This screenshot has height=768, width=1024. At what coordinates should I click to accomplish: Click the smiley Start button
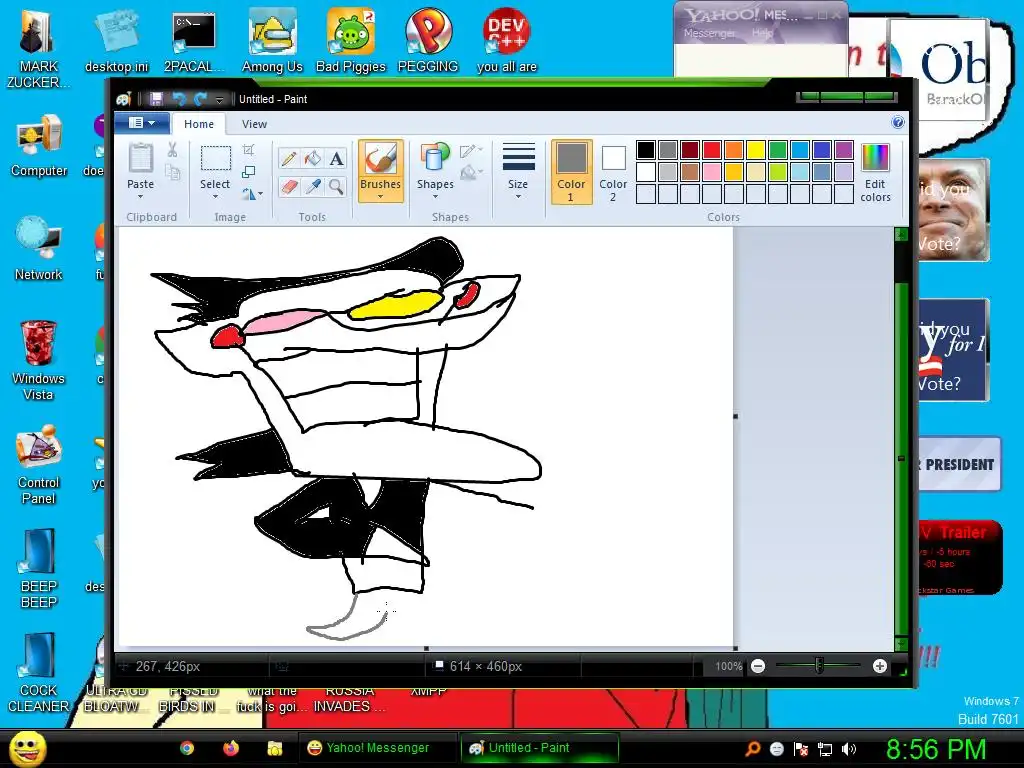(28, 748)
